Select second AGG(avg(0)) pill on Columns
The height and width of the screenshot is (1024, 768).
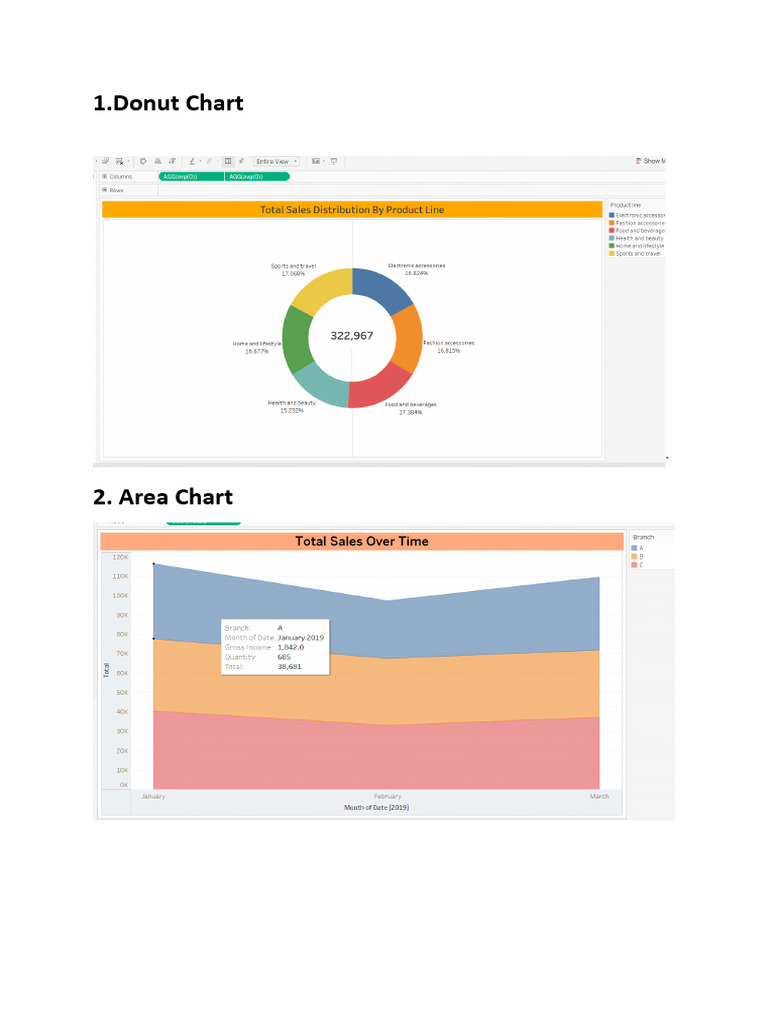point(257,176)
